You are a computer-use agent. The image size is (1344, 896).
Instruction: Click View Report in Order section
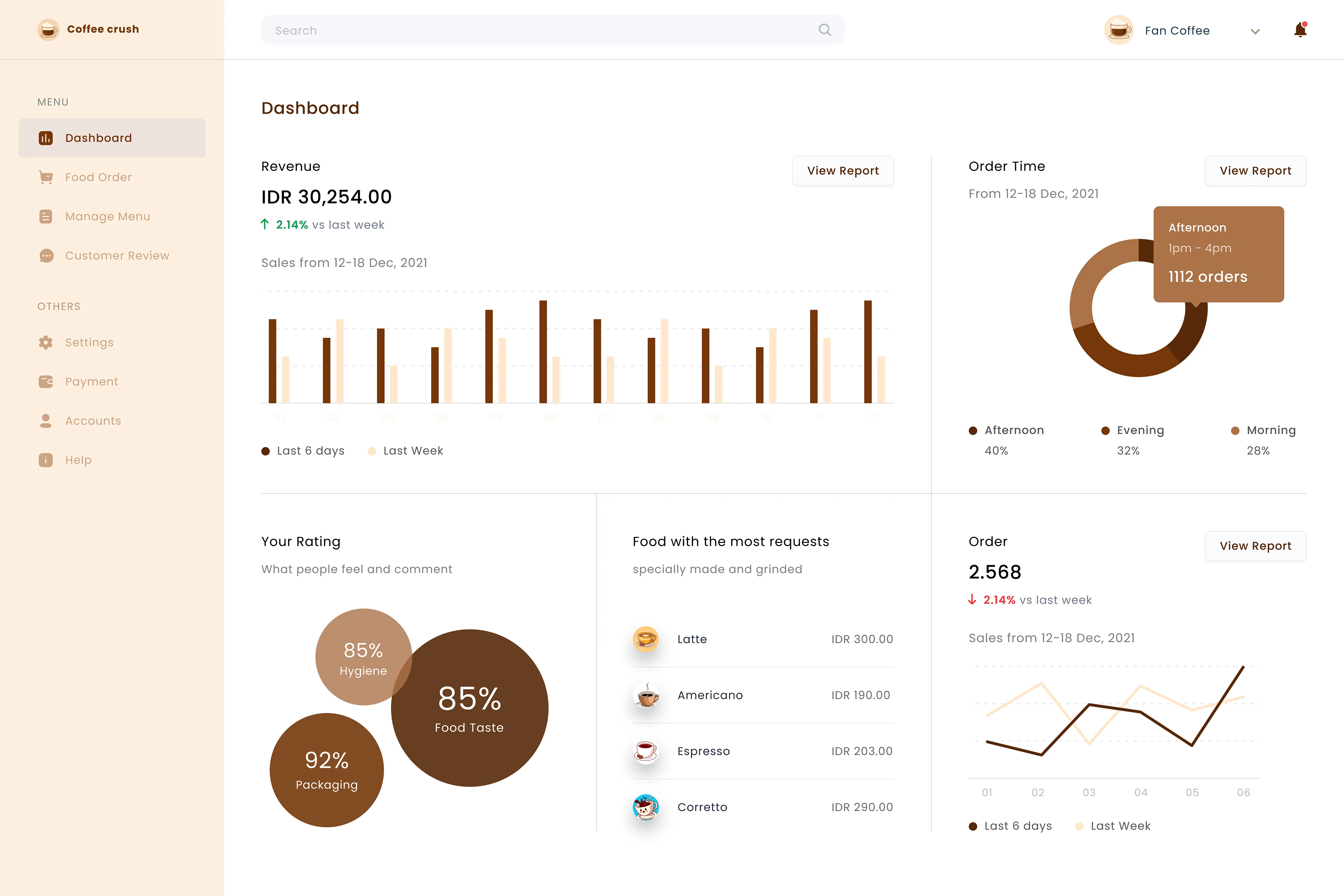1255,546
